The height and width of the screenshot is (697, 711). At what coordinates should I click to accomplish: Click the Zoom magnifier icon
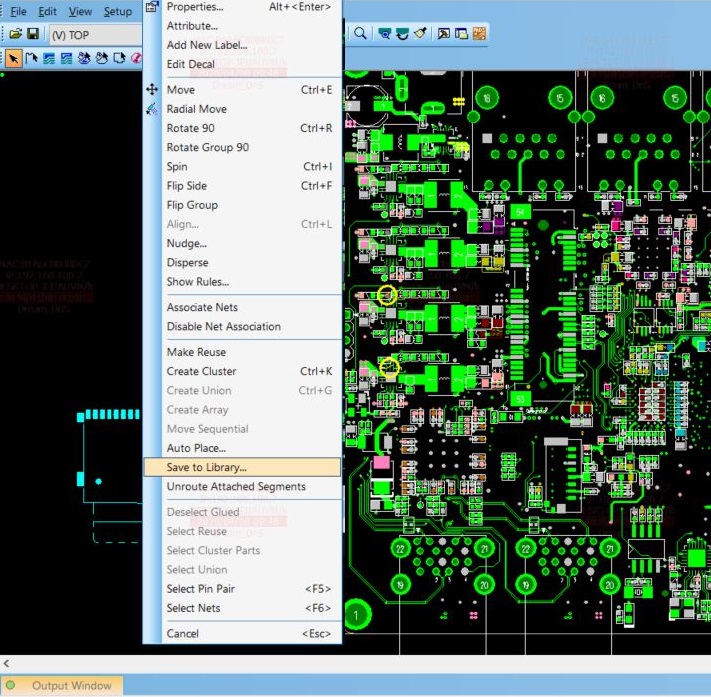360,33
